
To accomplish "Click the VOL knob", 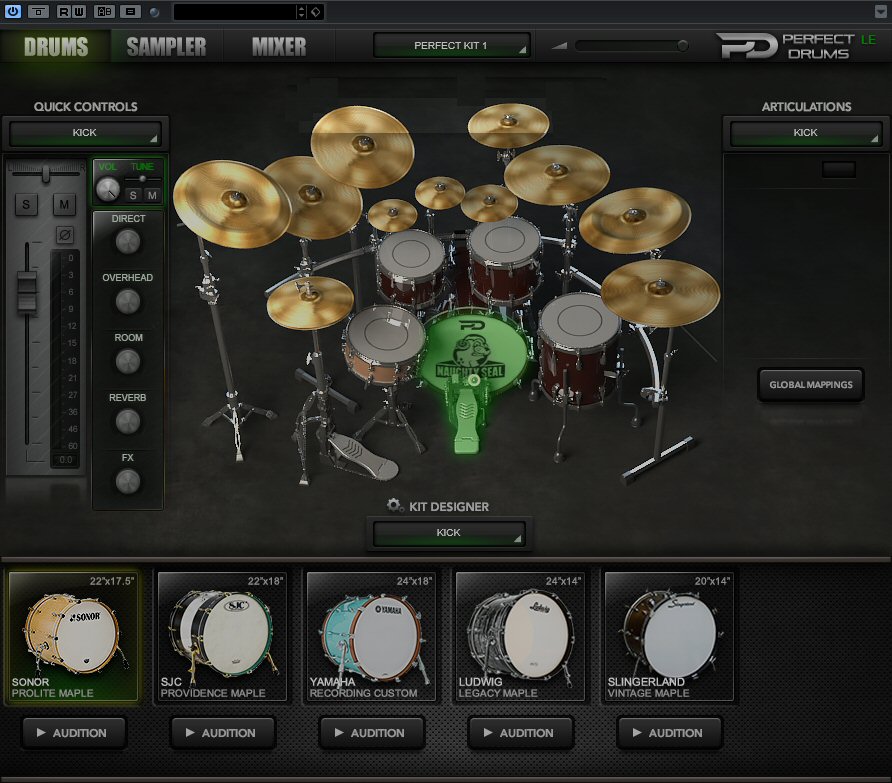I will pyautogui.click(x=108, y=189).
